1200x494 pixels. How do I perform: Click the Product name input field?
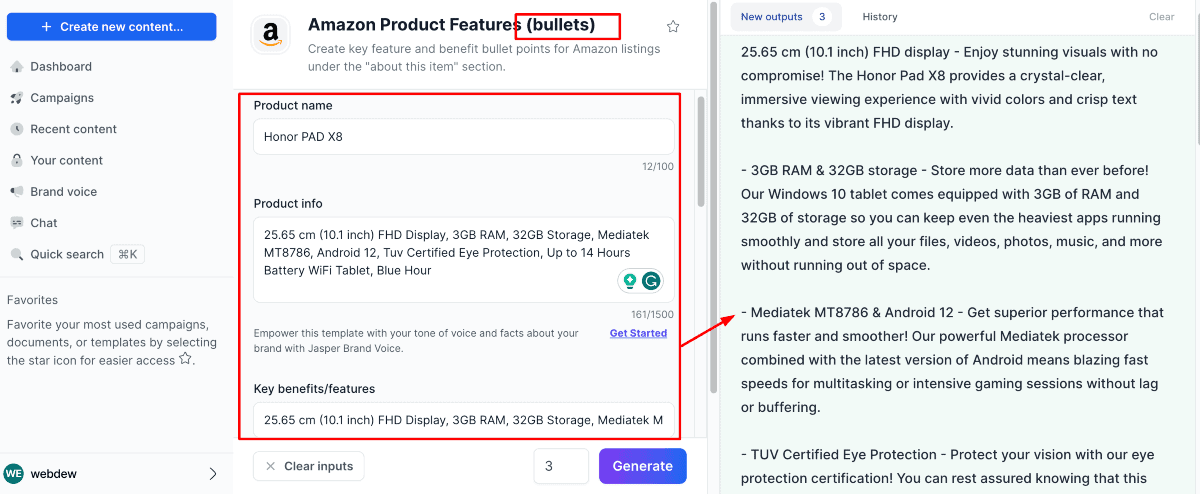(x=463, y=137)
